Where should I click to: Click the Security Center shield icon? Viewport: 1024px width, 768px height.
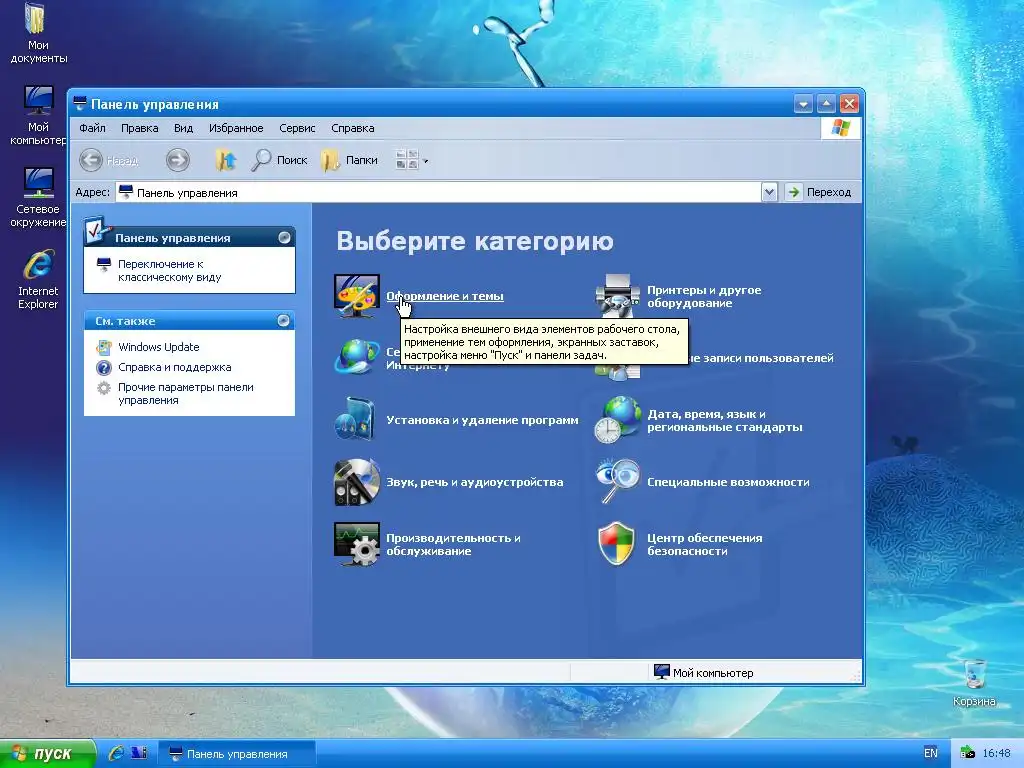click(x=616, y=543)
